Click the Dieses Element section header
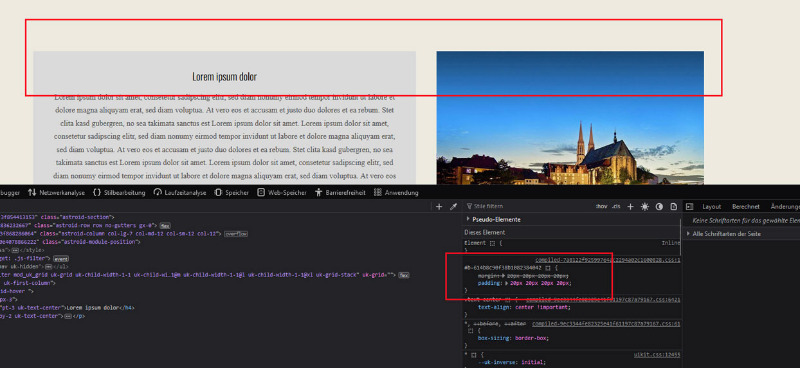The height and width of the screenshot is (368, 800). [x=485, y=232]
